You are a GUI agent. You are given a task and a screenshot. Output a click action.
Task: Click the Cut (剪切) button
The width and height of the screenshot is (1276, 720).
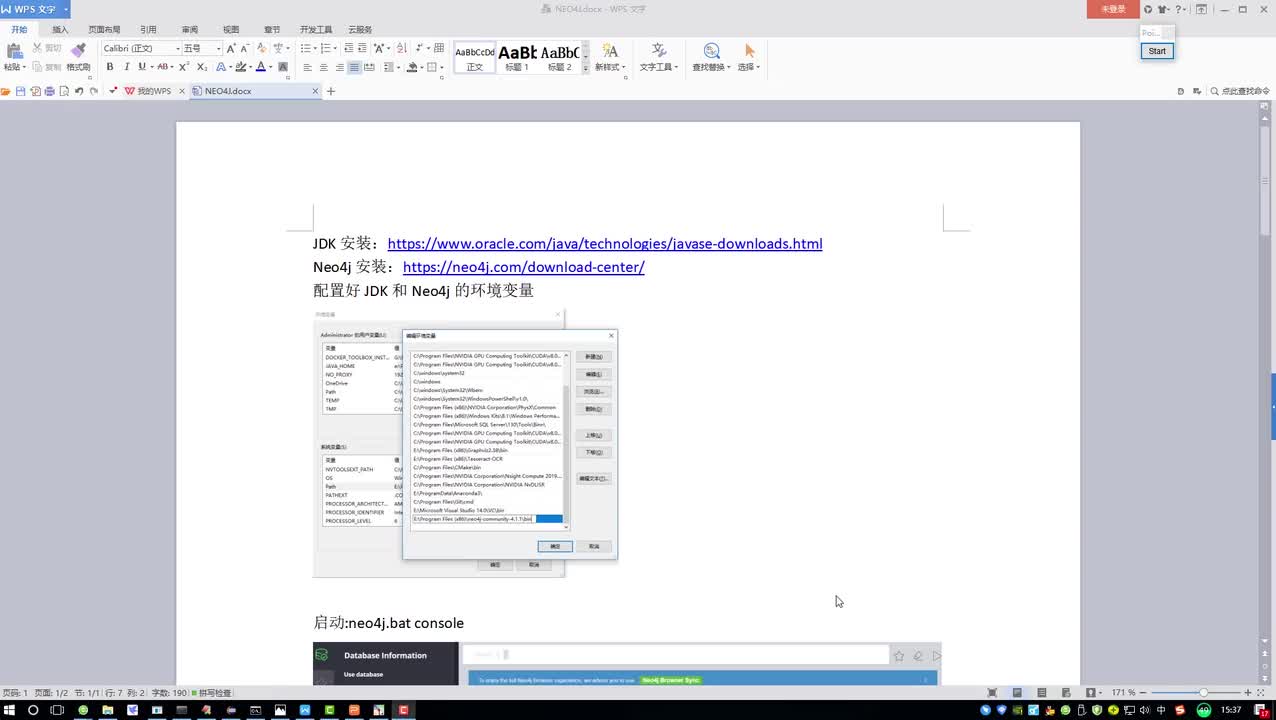[x=46, y=48]
